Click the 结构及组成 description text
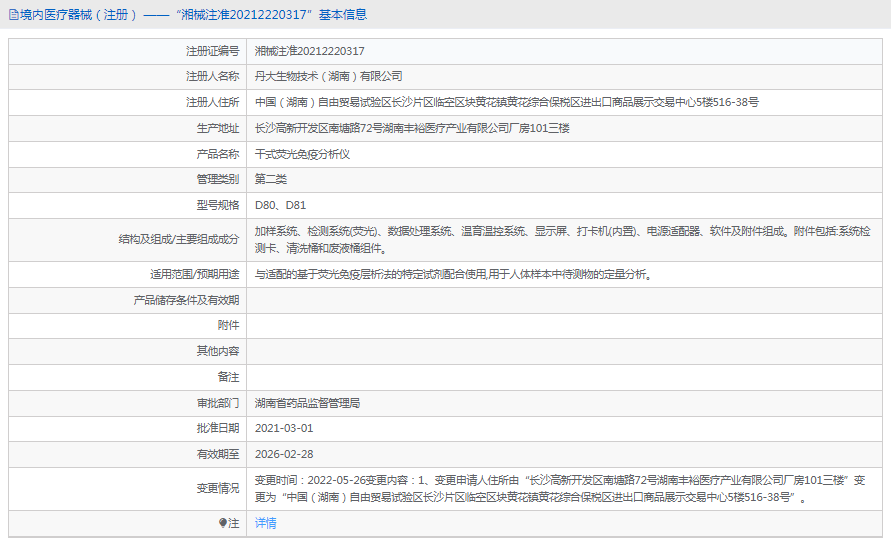The width and height of the screenshot is (891, 546). click(562, 239)
